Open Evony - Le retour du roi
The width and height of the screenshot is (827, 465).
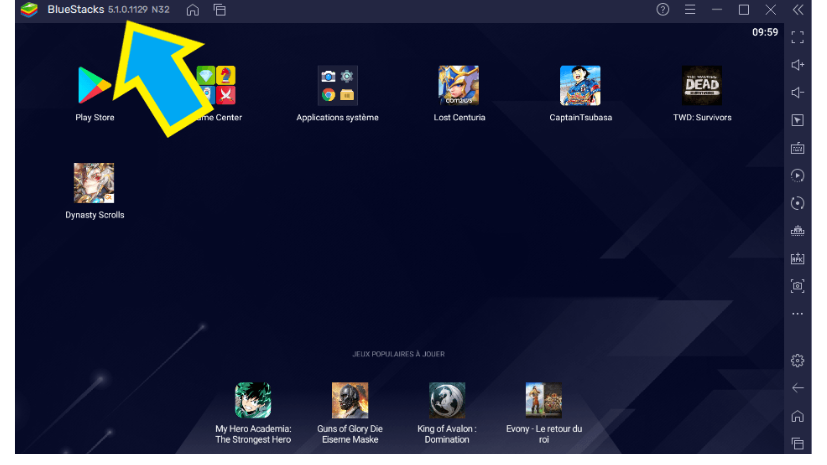(x=543, y=400)
